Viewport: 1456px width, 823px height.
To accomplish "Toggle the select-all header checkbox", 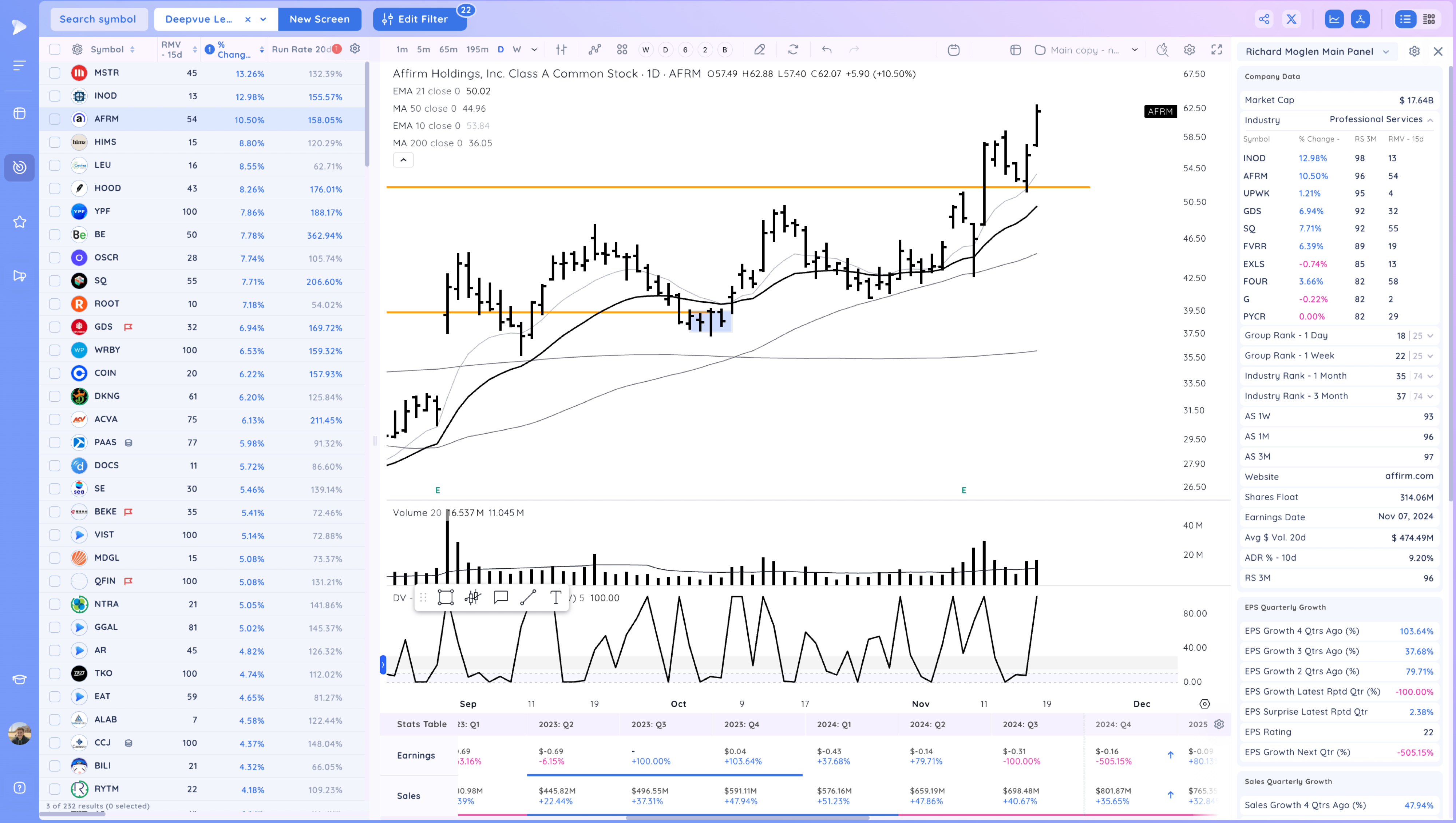I will tap(54, 49).
